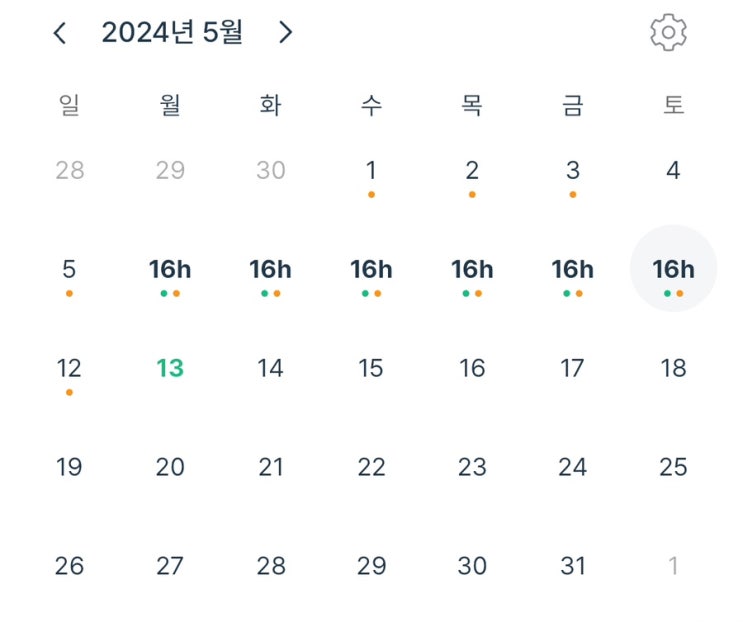Select Tuesday's 16h fasting day
Viewport: 743px width, 622px height.
(x=270, y=269)
